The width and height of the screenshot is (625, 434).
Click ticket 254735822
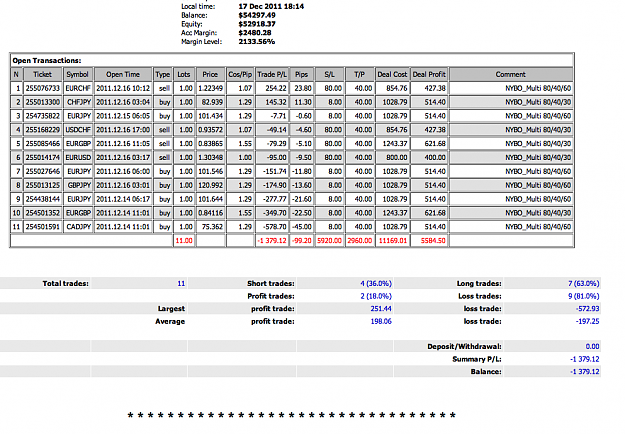43,116
